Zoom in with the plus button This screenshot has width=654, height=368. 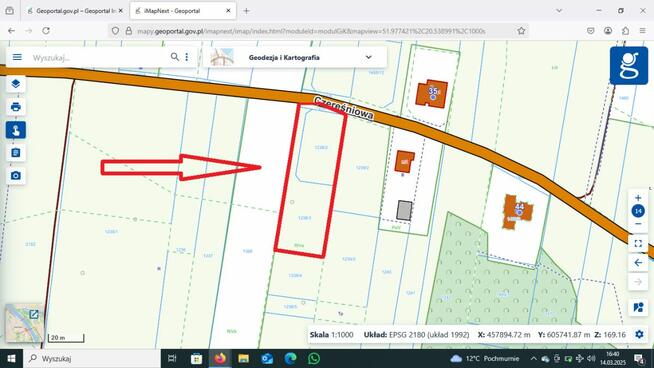638,198
